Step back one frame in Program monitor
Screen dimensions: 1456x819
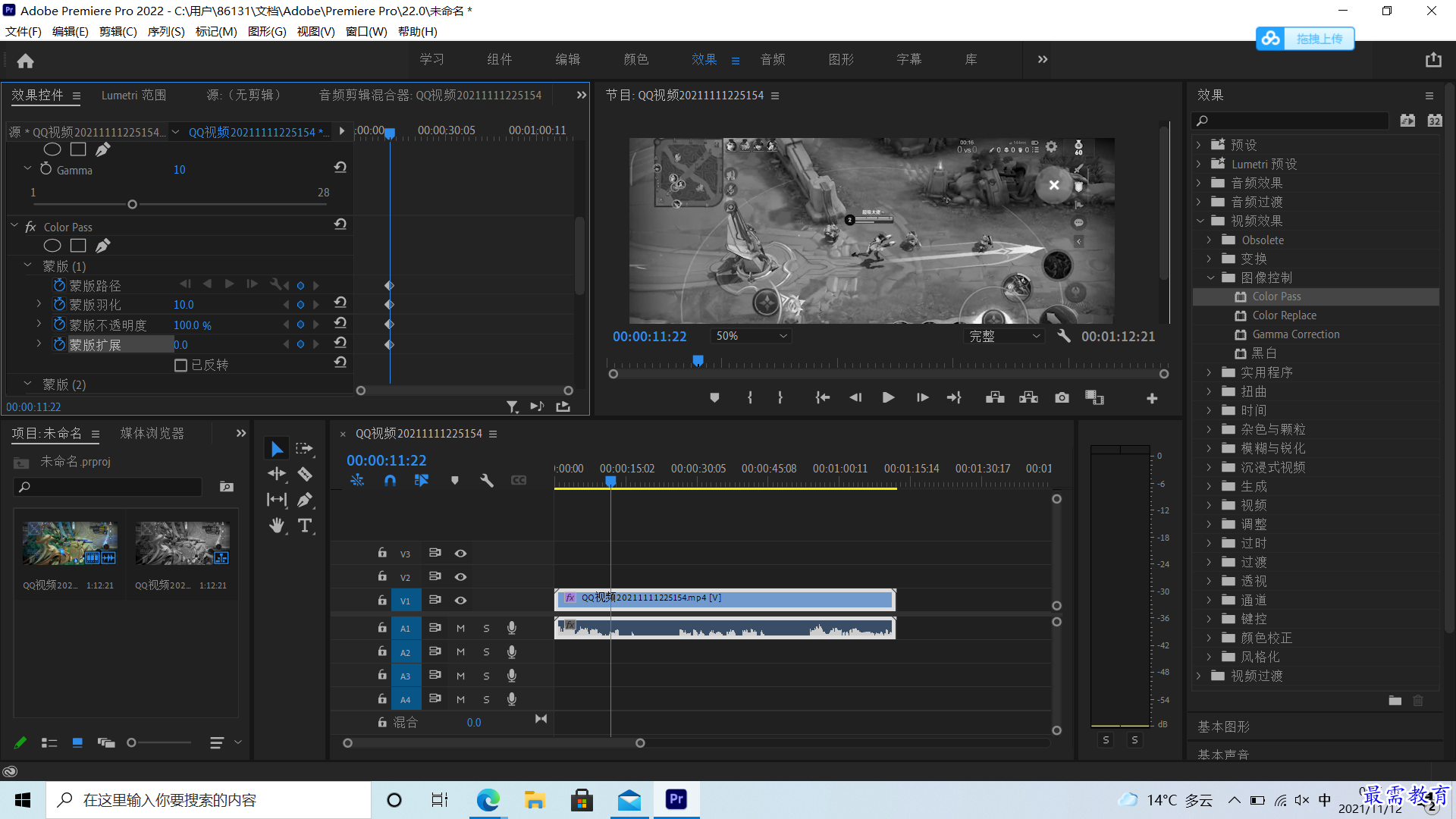[x=855, y=397]
